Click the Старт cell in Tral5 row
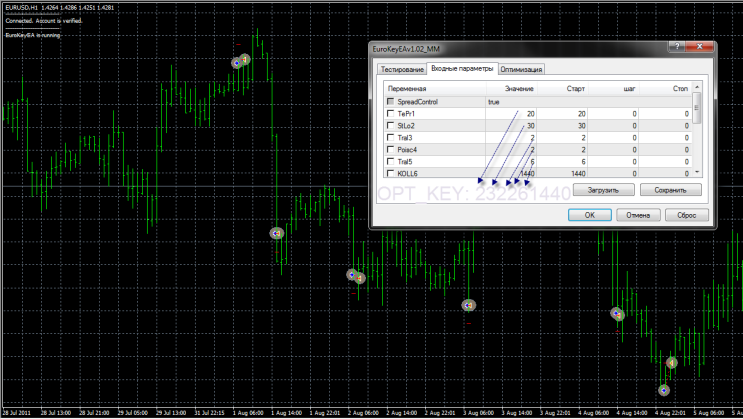This screenshot has width=743, height=419. [x=562, y=162]
